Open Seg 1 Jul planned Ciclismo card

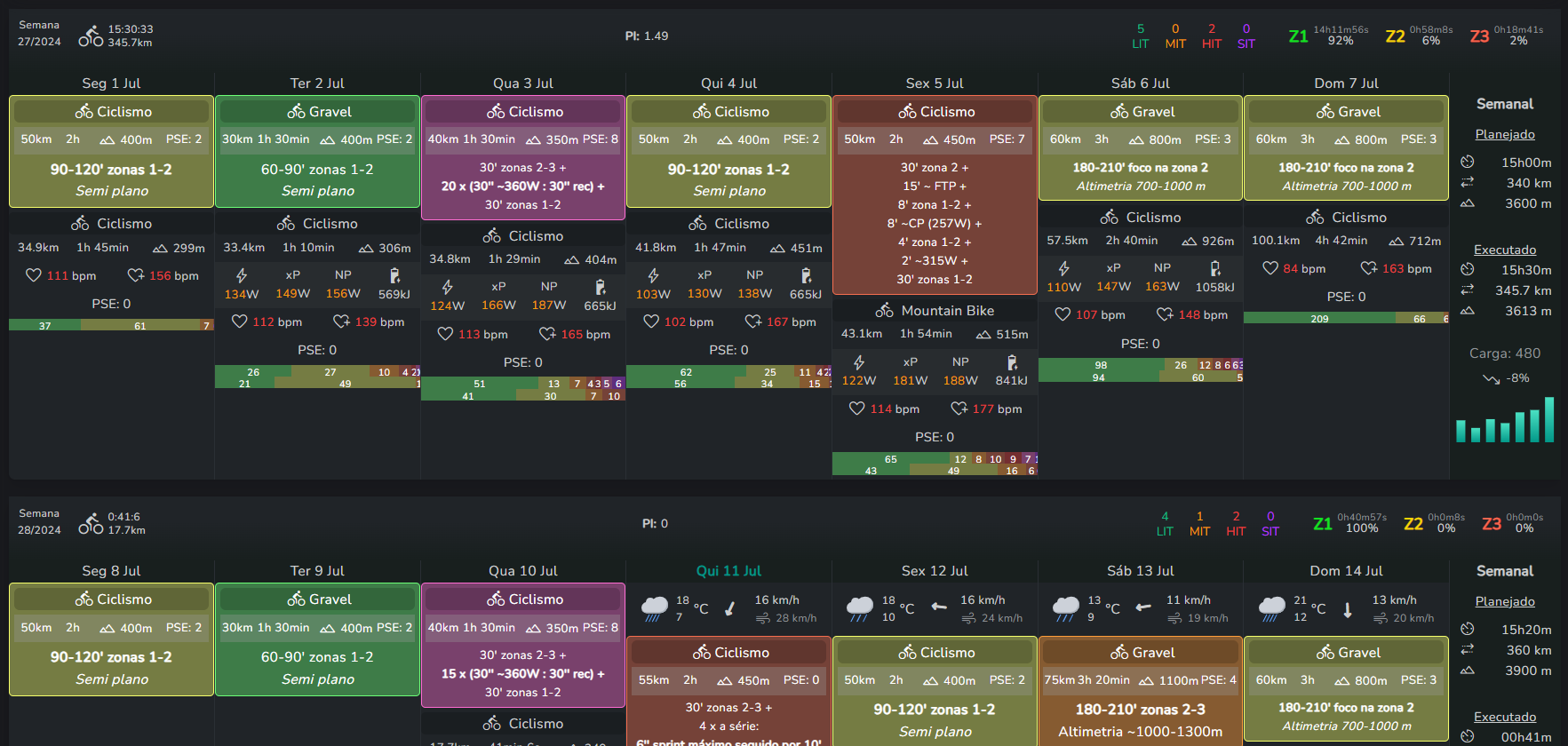click(x=112, y=151)
